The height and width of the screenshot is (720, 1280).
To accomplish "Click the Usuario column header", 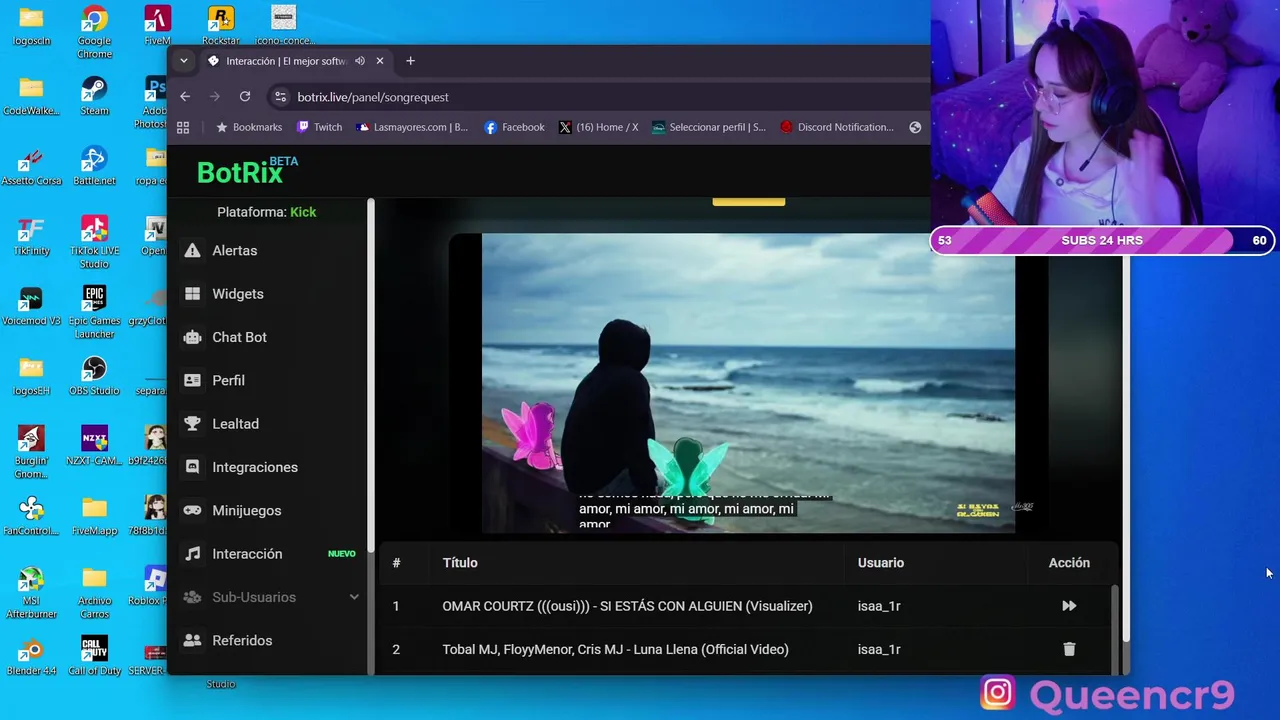I will point(880,563).
